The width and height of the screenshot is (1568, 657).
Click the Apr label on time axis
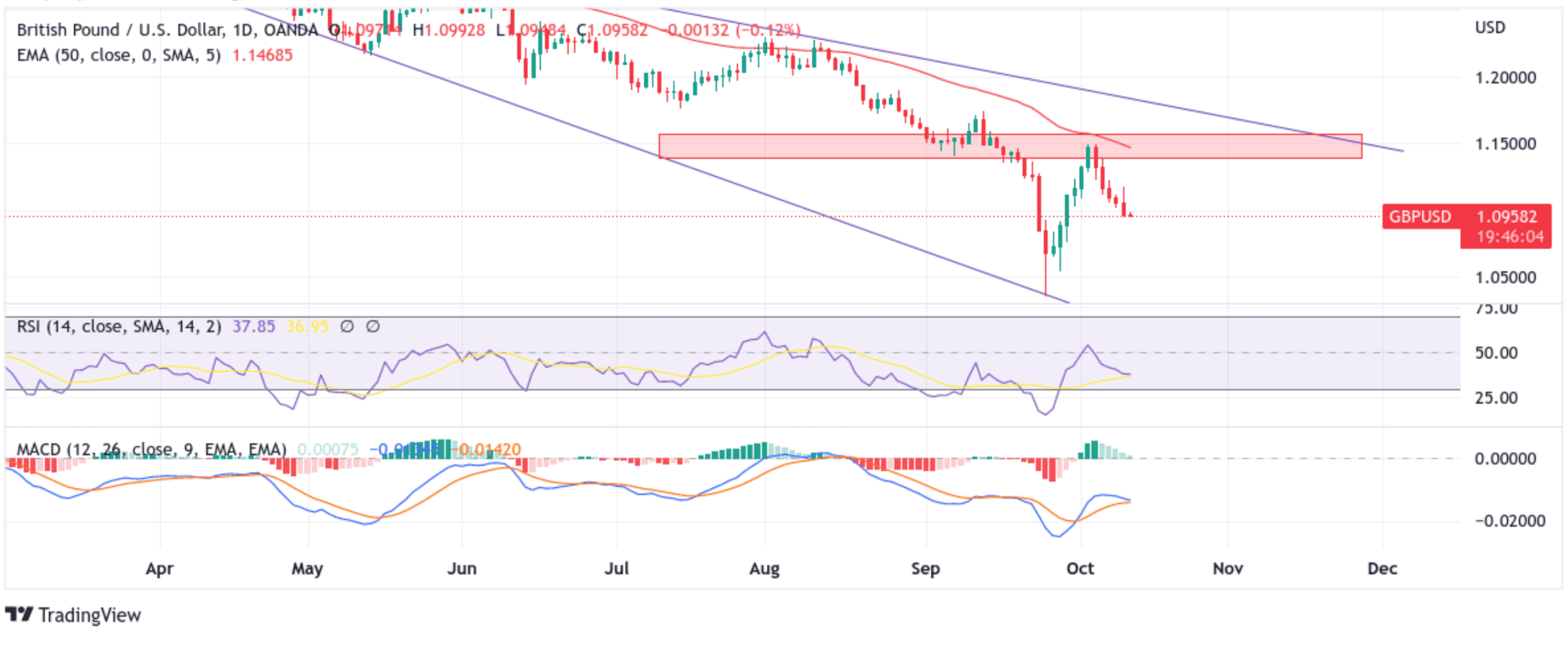click(160, 569)
